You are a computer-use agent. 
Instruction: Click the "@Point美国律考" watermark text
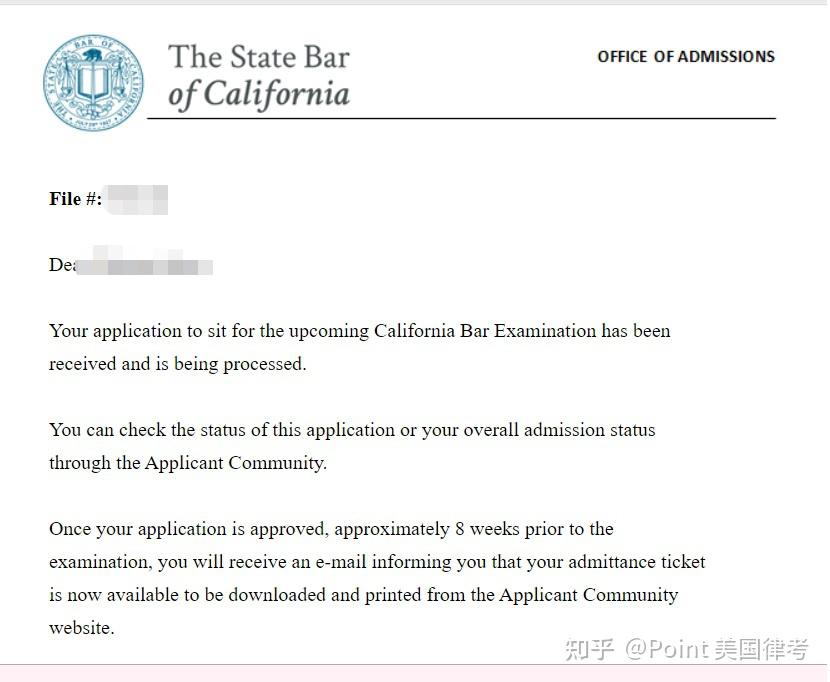(716, 649)
